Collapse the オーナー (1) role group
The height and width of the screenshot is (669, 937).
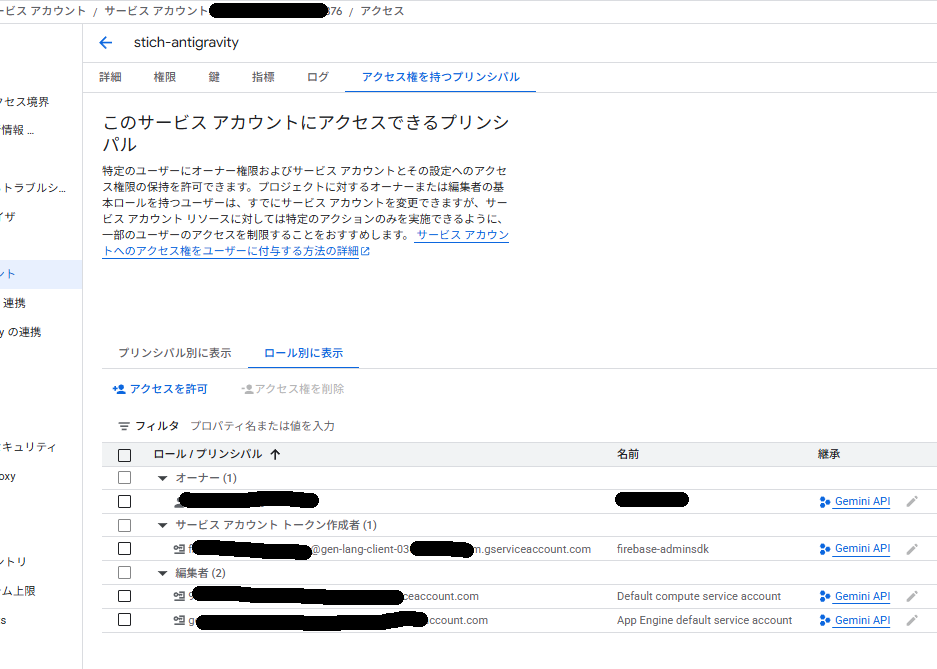pyautogui.click(x=163, y=478)
